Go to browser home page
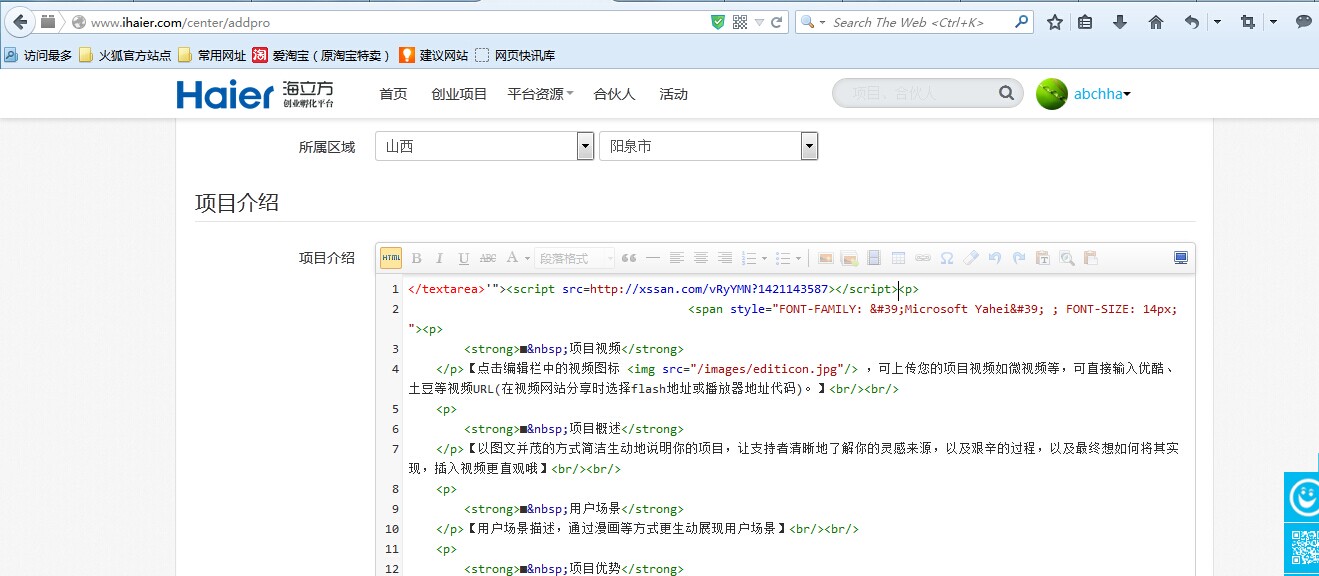This screenshot has height=576, width=1319. (x=1155, y=22)
